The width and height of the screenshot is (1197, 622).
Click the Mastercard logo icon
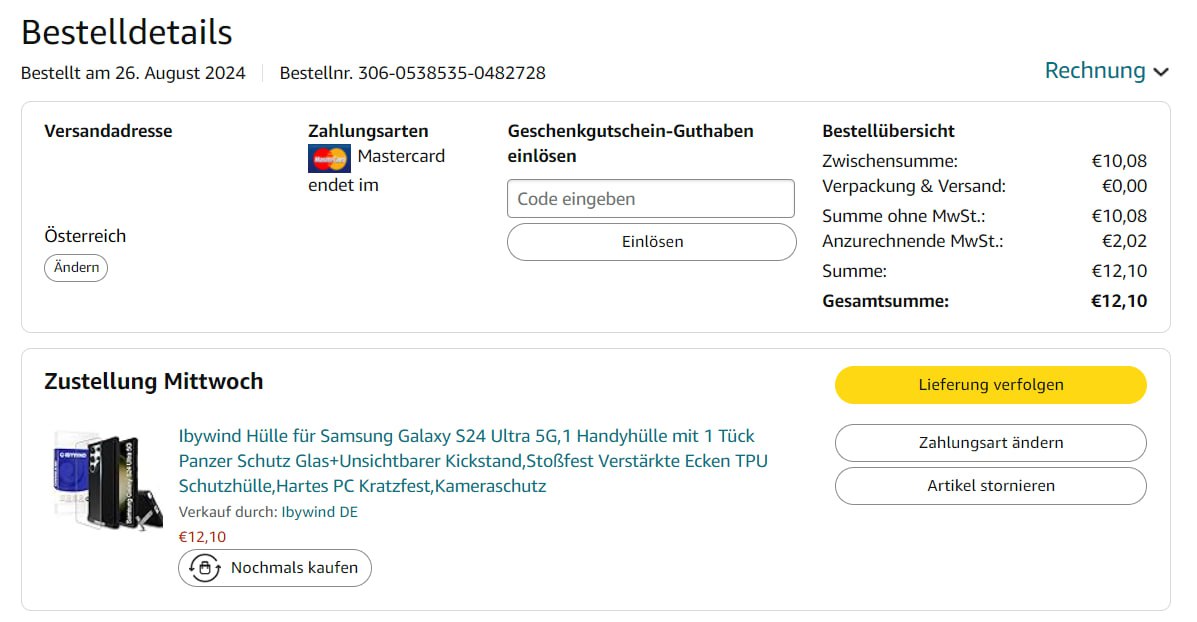[329, 158]
